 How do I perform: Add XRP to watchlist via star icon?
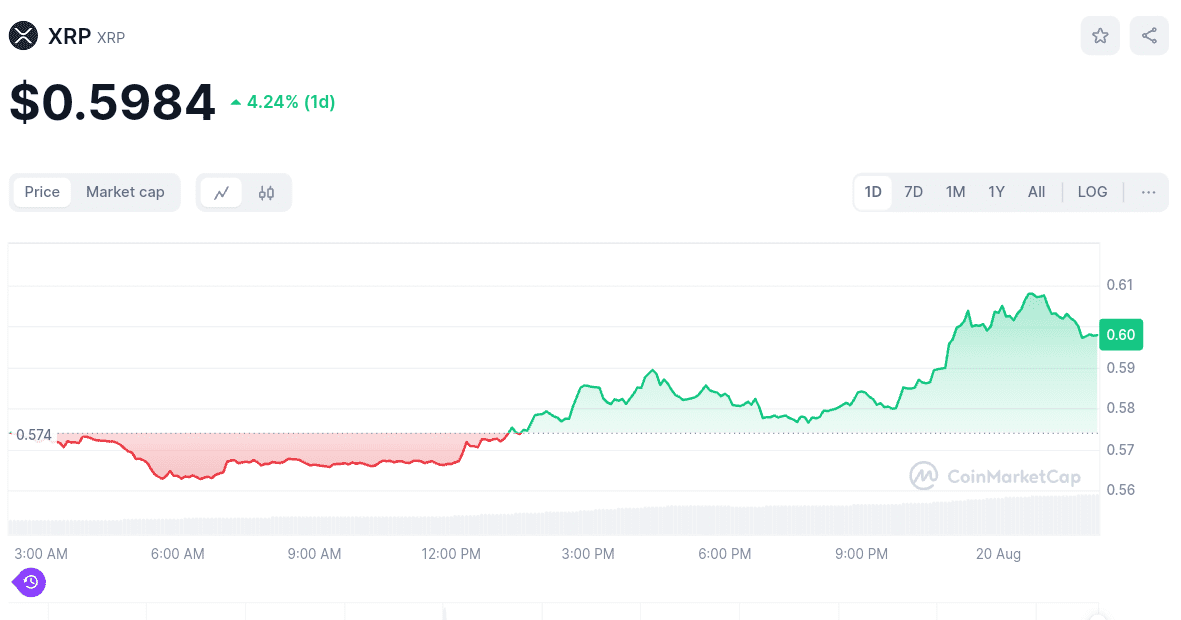pos(1100,35)
